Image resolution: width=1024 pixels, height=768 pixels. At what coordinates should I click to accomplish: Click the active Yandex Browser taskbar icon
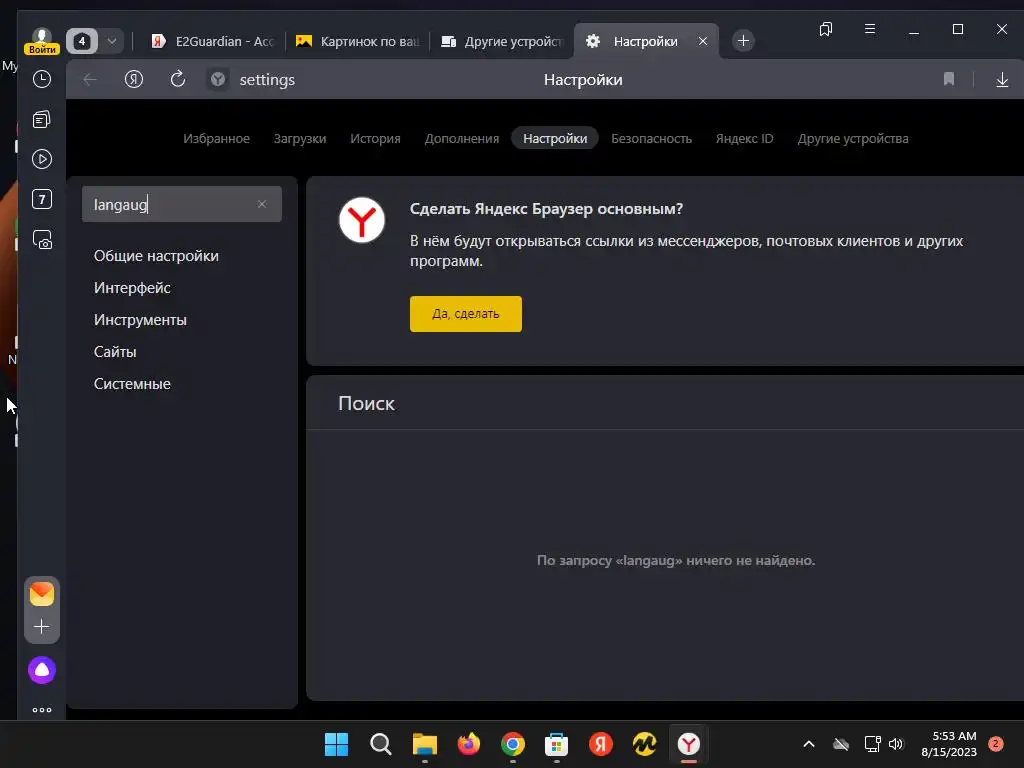pos(689,744)
